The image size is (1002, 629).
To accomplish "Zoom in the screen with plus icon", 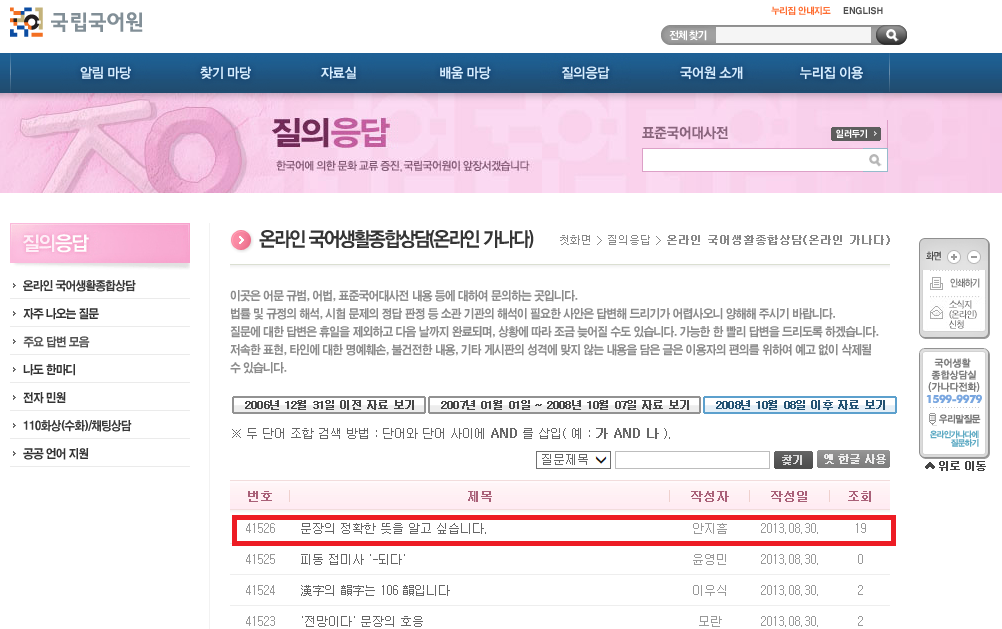I will coord(954,257).
